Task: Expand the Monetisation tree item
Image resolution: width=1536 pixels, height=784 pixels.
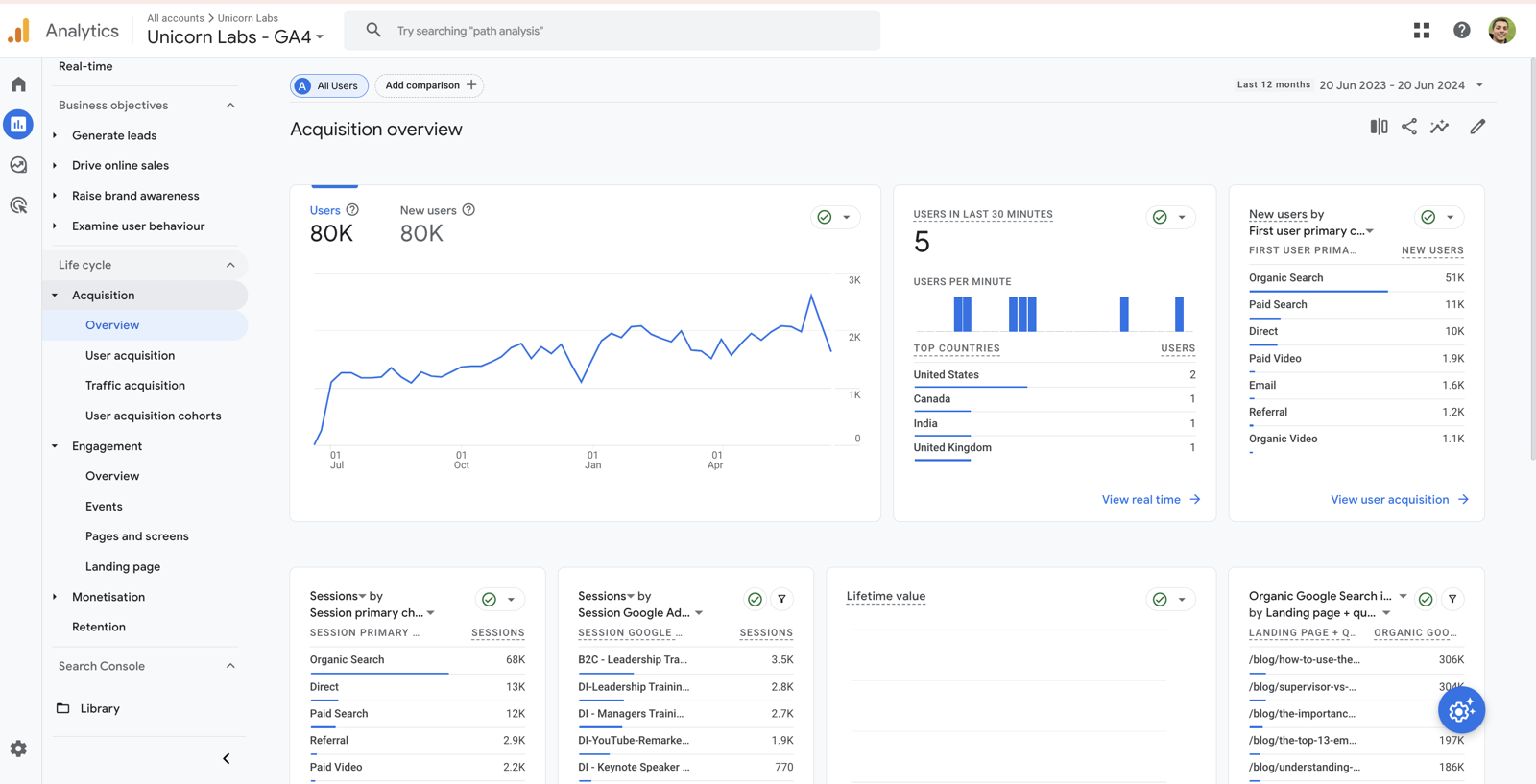Action: pyautogui.click(x=55, y=597)
